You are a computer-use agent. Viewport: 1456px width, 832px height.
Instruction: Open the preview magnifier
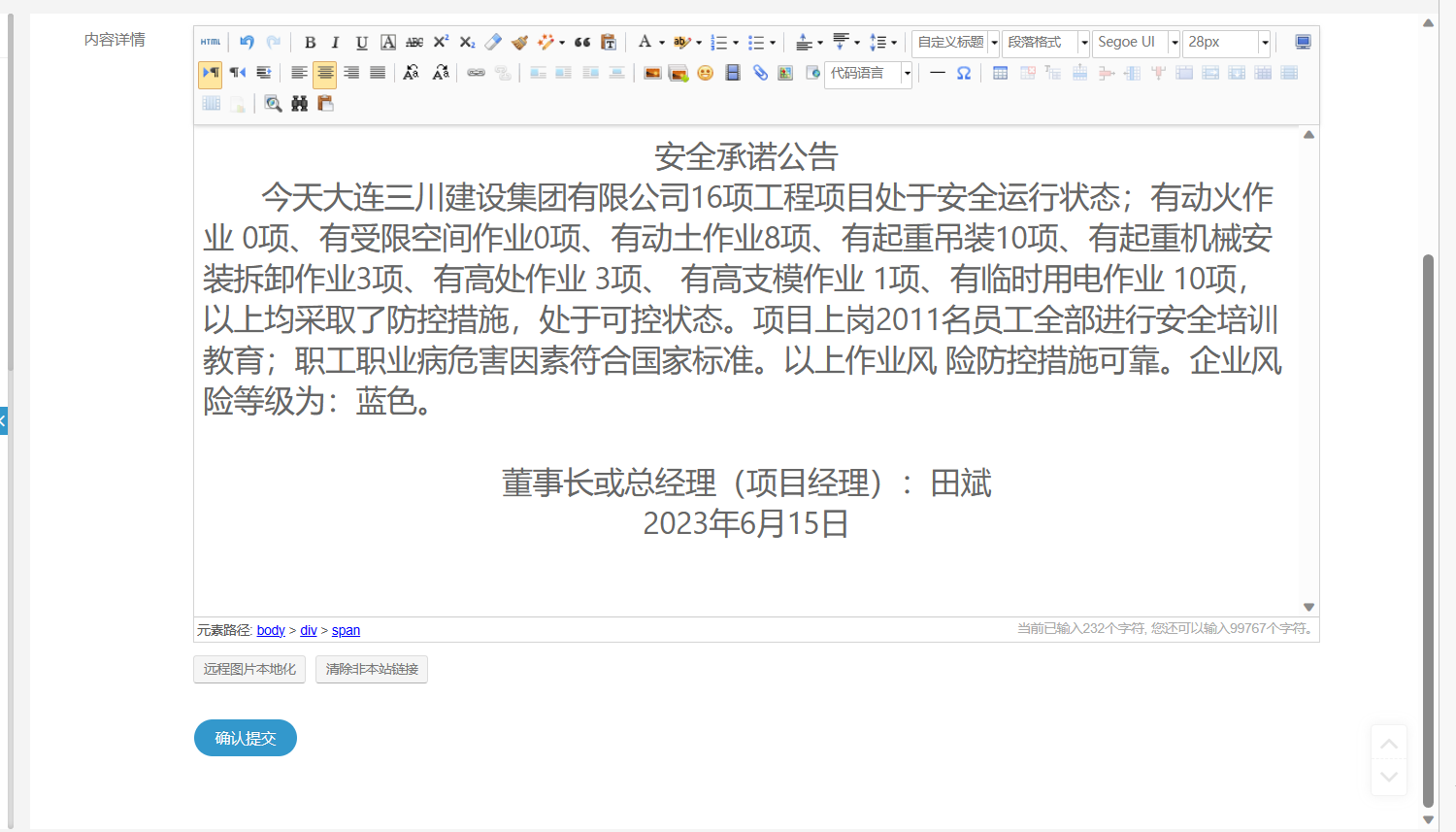273,104
